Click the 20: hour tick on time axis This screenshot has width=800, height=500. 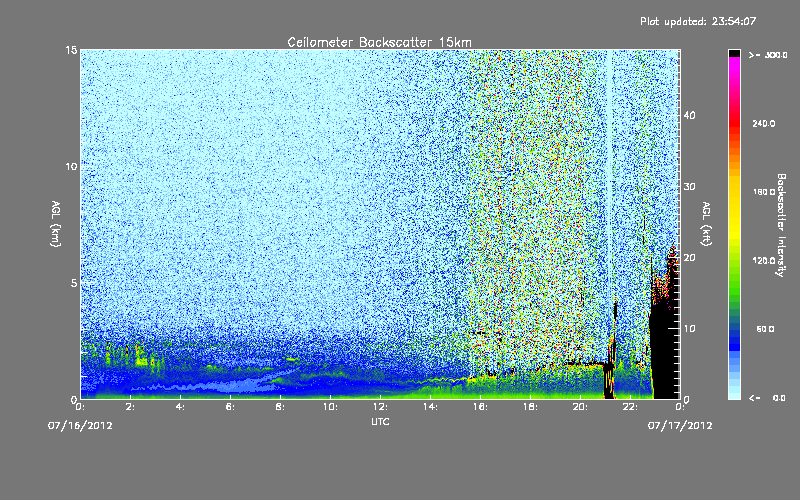[581, 407]
